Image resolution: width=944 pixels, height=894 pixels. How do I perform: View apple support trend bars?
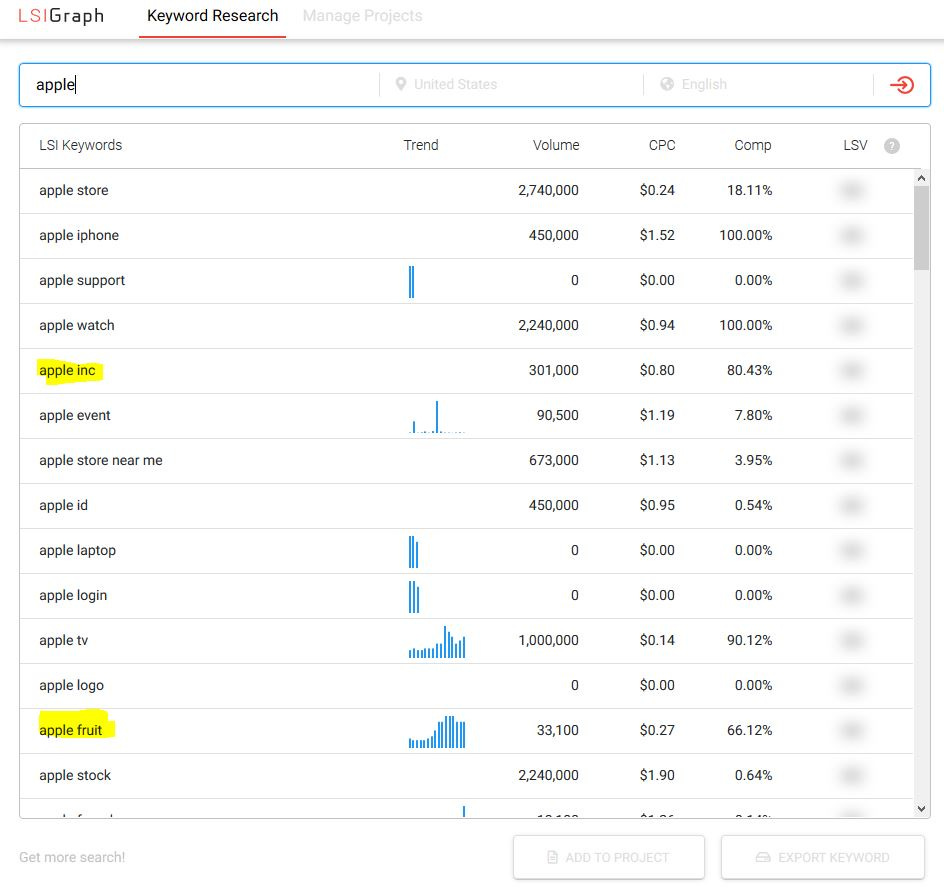411,282
